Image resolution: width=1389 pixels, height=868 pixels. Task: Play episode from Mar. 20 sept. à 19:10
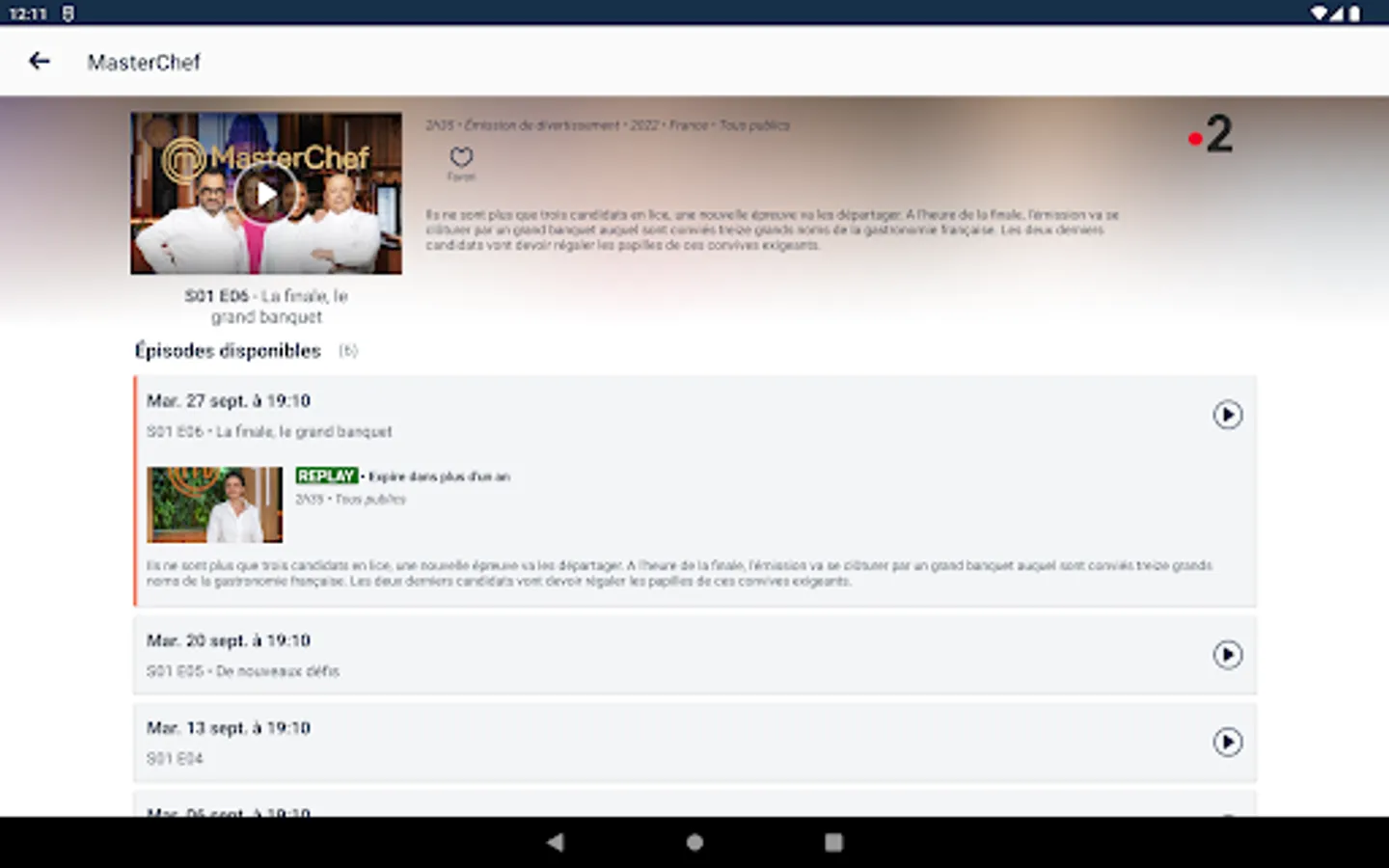coord(1227,655)
